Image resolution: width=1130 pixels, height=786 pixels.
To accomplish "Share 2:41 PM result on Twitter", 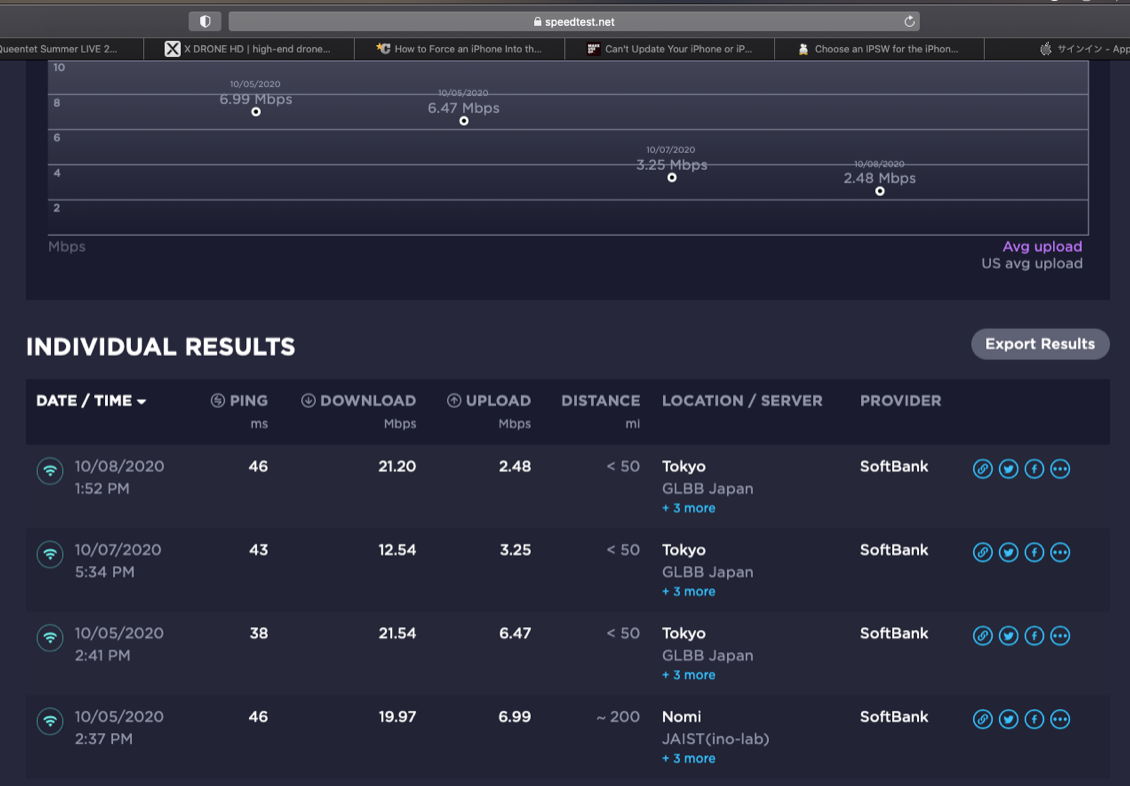I will (x=1008, y=636).
